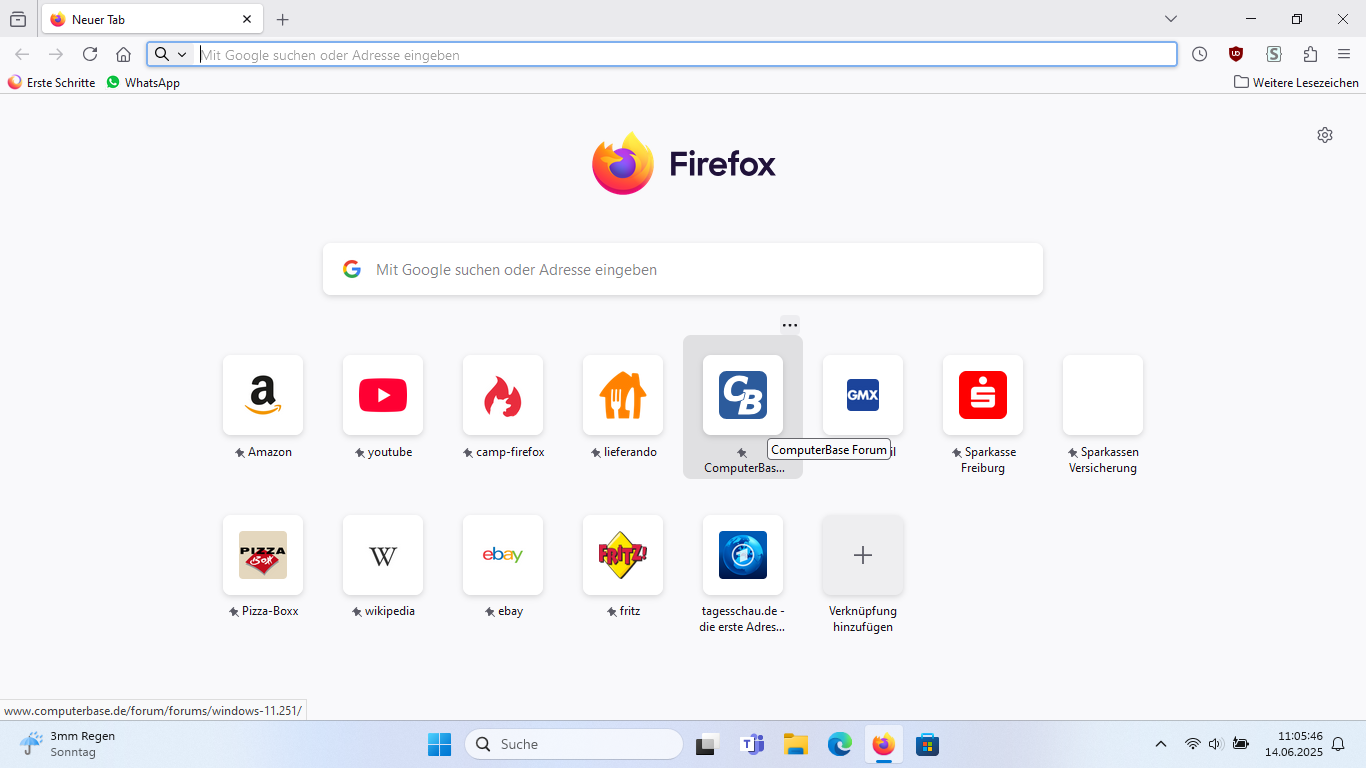
Task: Open File Explorer from the taskbar
Action: coord(795,744)
